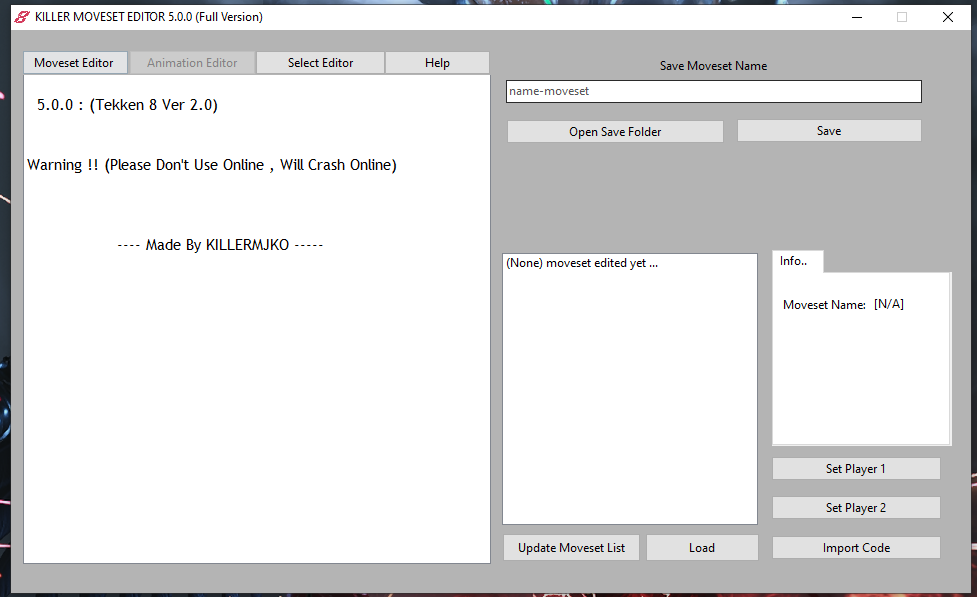Click the 'Made By KILLERMJKO' credit text
977x597 pixels.
pyautogui.click(x=220, y=245)
